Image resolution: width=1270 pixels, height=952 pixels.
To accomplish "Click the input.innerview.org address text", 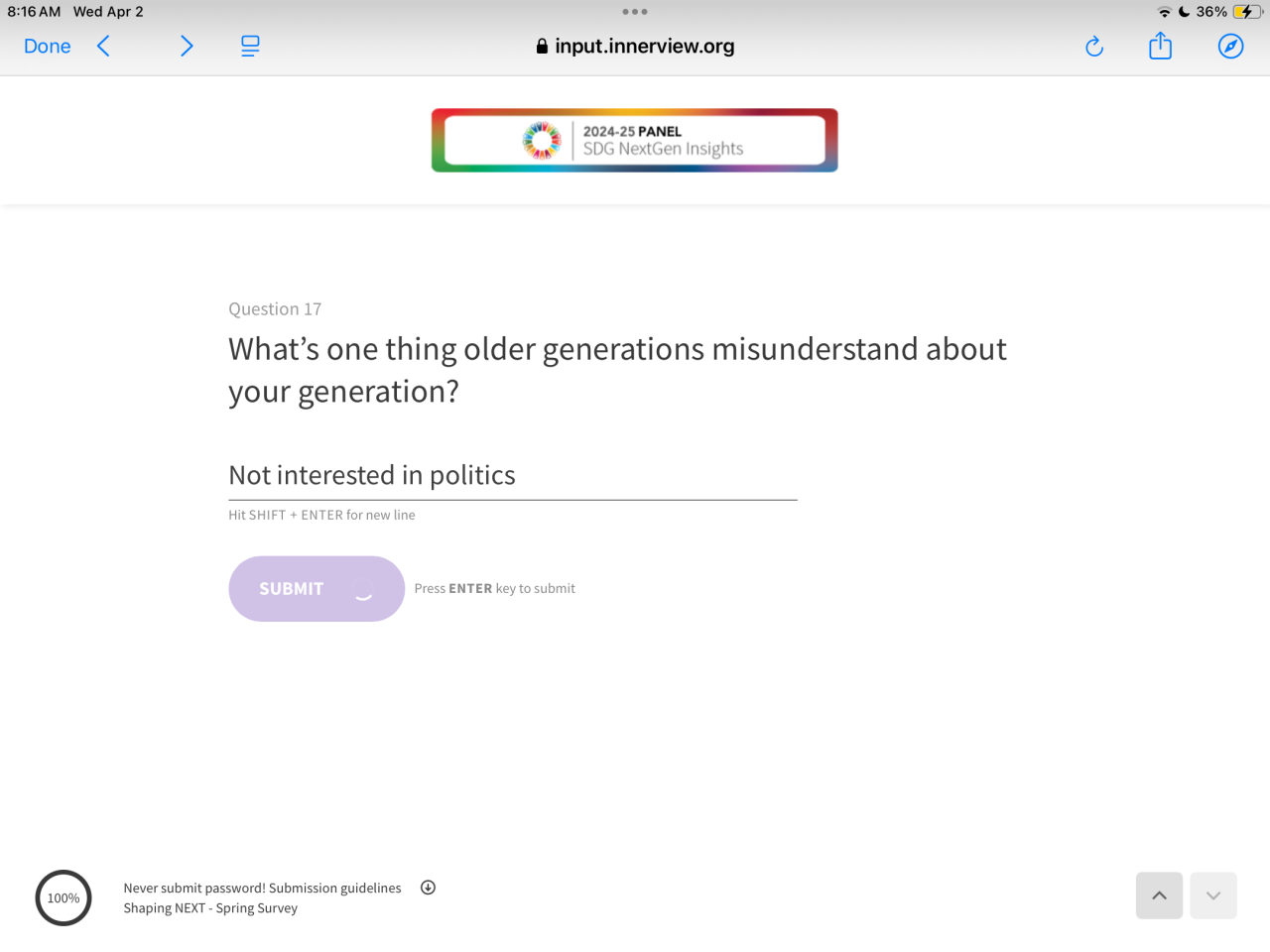I will pyautogui.click(x=645, y=47).
